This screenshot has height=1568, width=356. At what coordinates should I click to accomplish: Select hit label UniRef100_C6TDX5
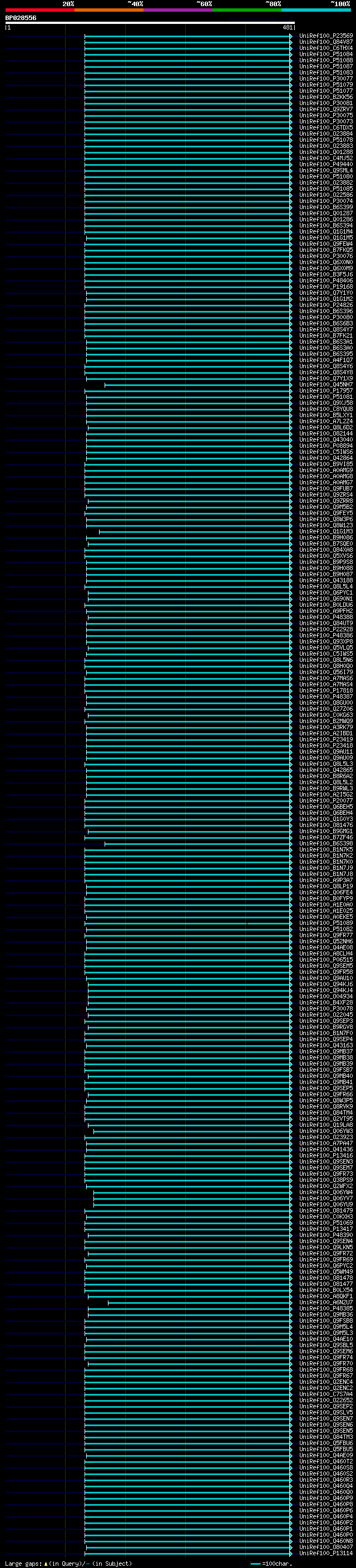coord(326,128)
